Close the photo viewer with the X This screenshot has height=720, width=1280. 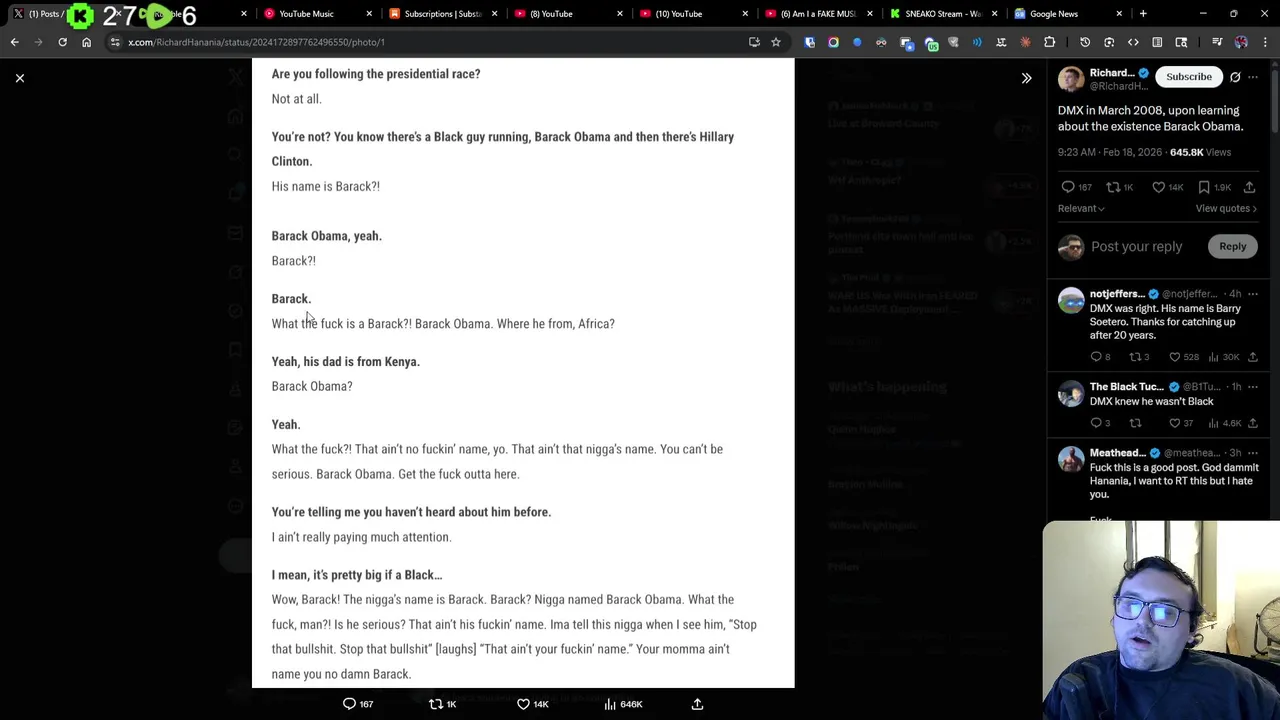tap(19, 77)
